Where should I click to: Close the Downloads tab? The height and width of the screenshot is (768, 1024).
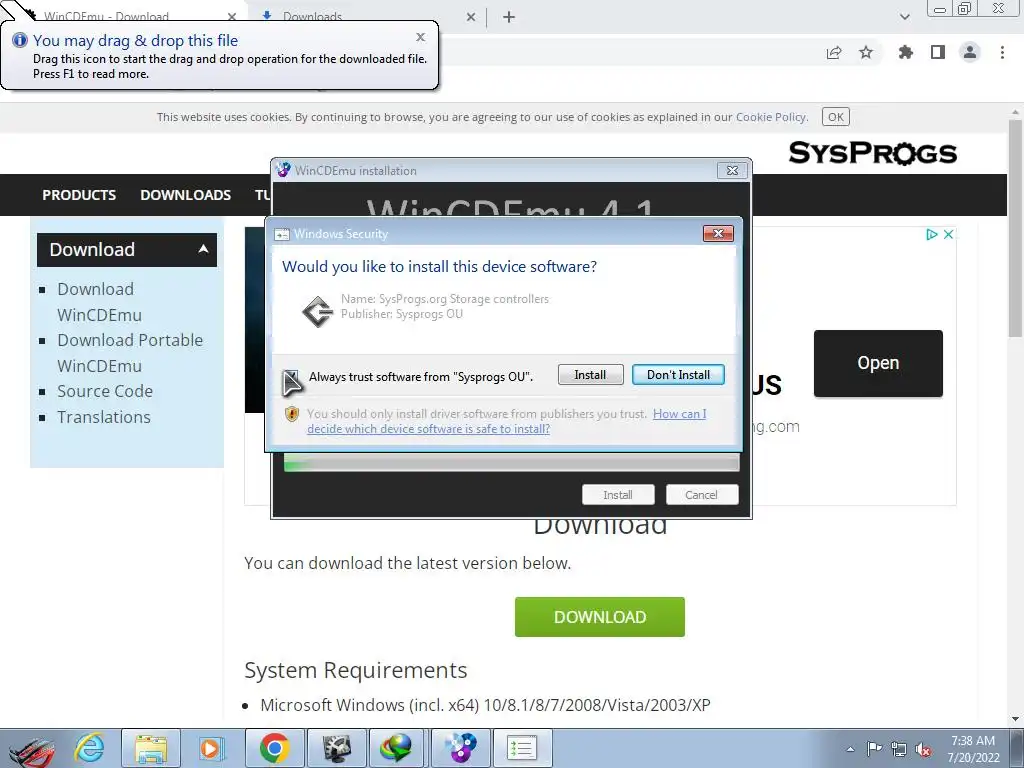[471, 17]
